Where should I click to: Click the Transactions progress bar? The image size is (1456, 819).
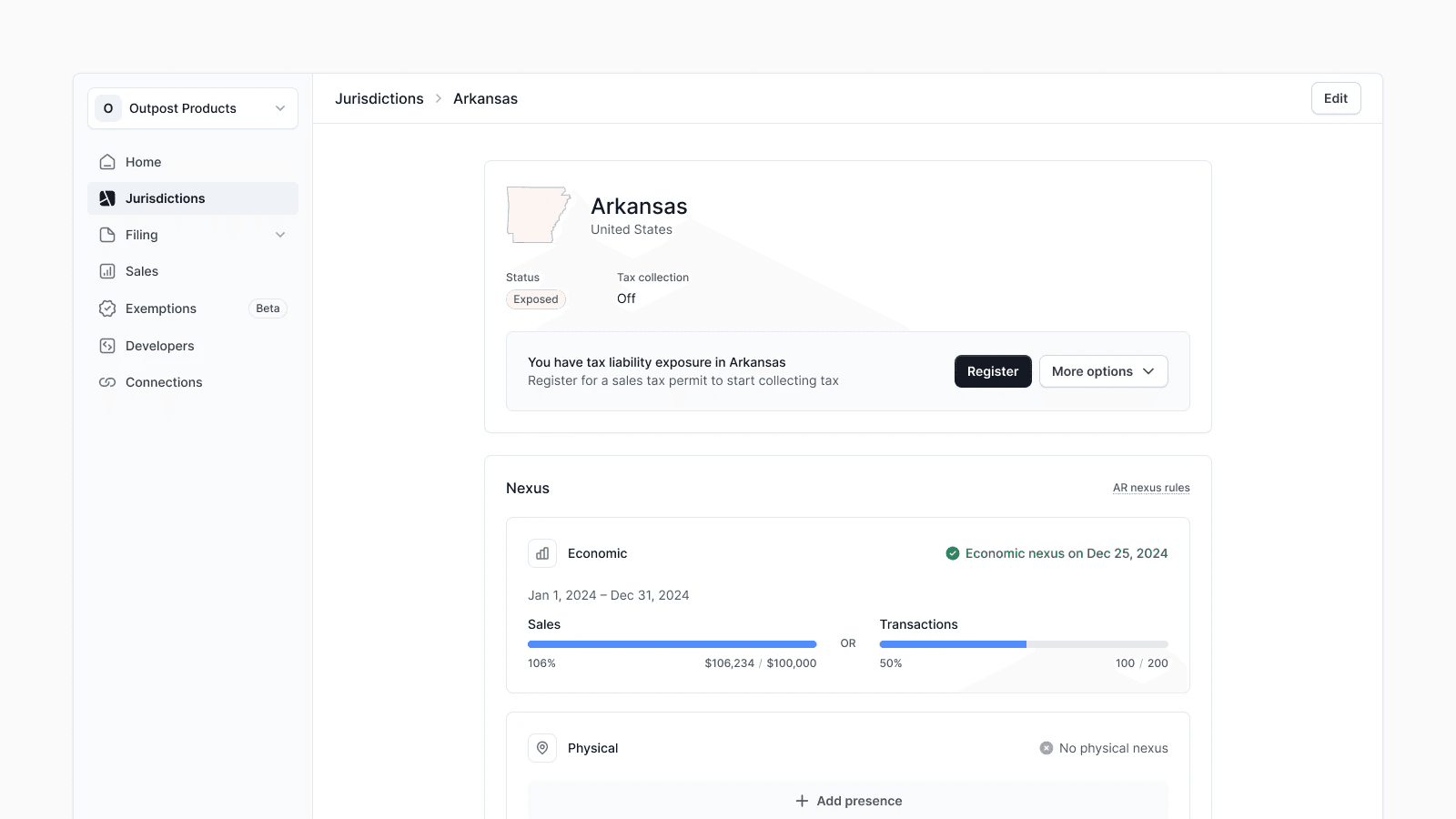click(1024, 644)
